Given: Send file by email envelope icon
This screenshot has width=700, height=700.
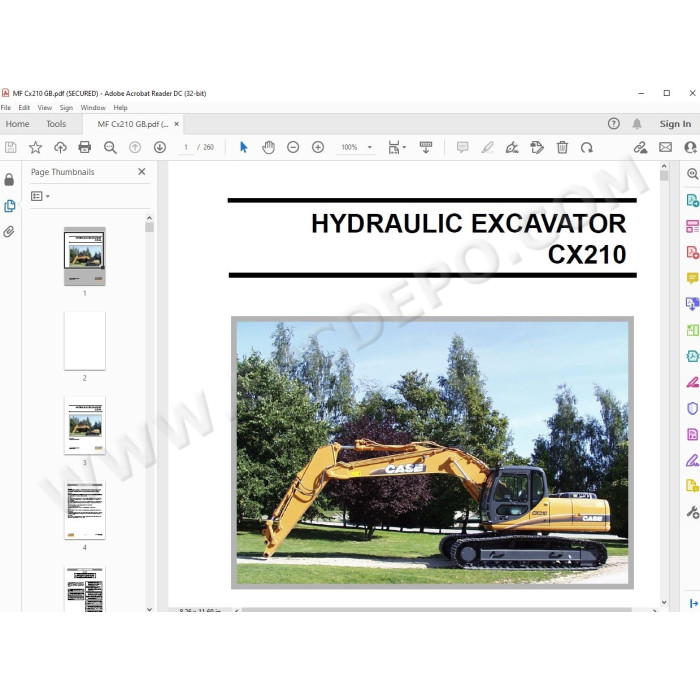Looking at the screenshot, I should (x=665, y=147).
